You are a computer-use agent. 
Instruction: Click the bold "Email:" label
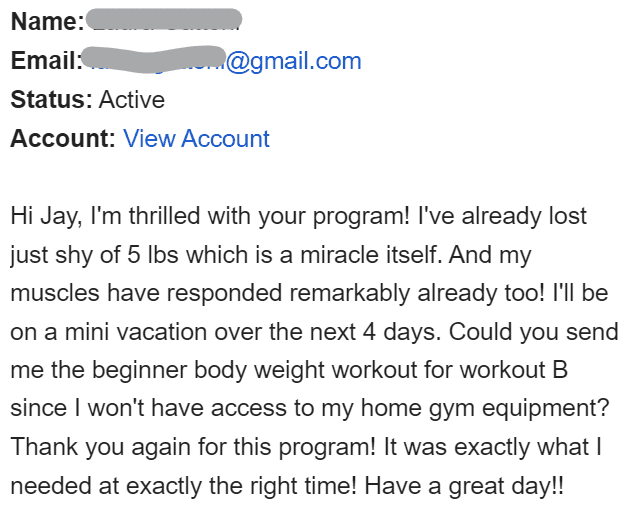(46, 62)
